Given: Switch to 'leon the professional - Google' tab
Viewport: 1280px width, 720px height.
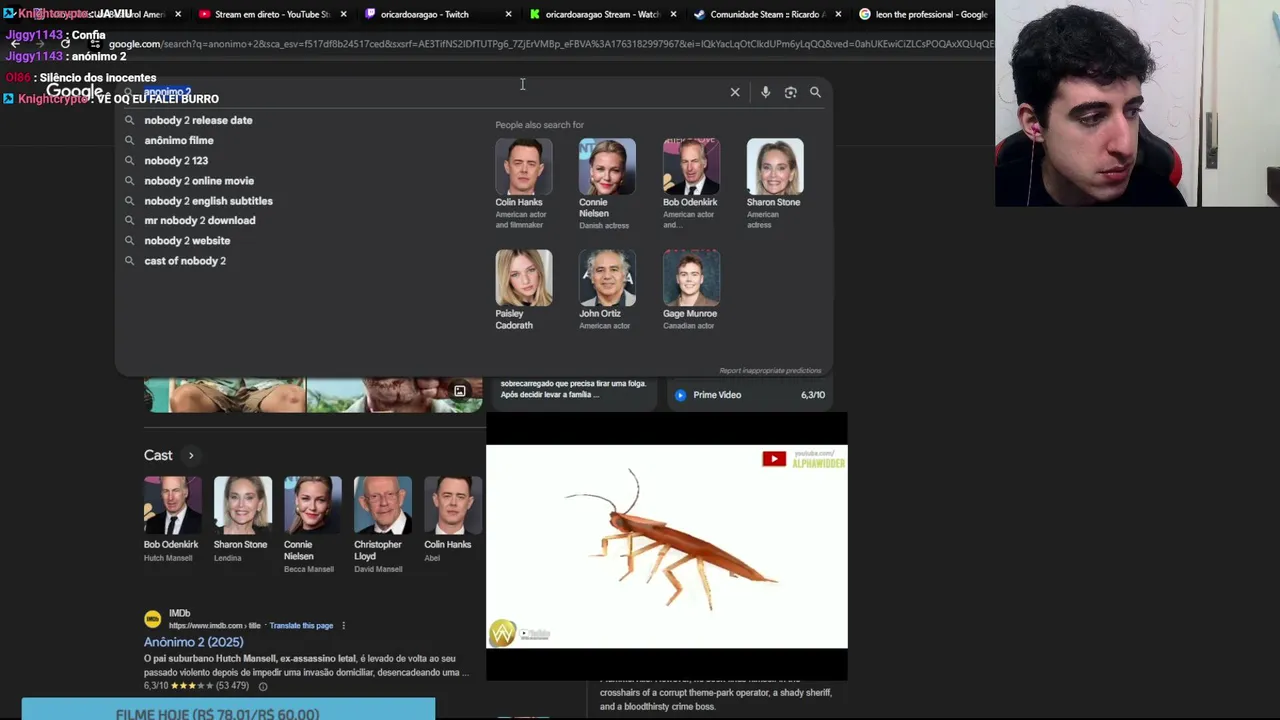Looking at the screenshot, I should [x=924, y=14].
